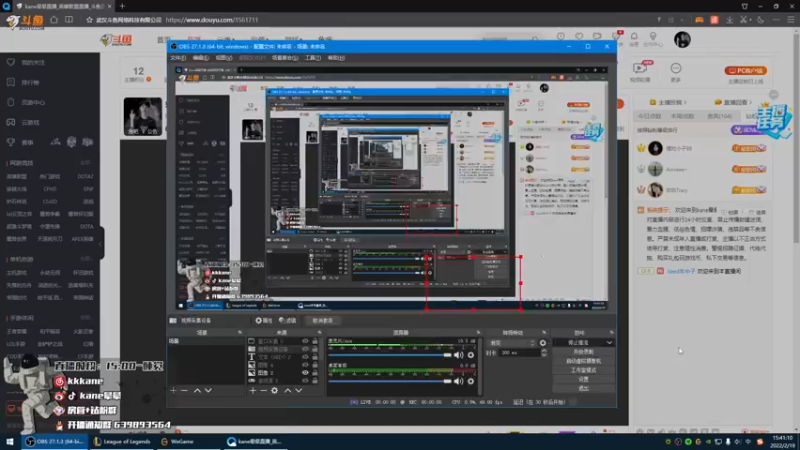This screenshot has width=800, height=450.
Task: Expand the 直播回看 arrow link
Action: [x=750, y=102]
